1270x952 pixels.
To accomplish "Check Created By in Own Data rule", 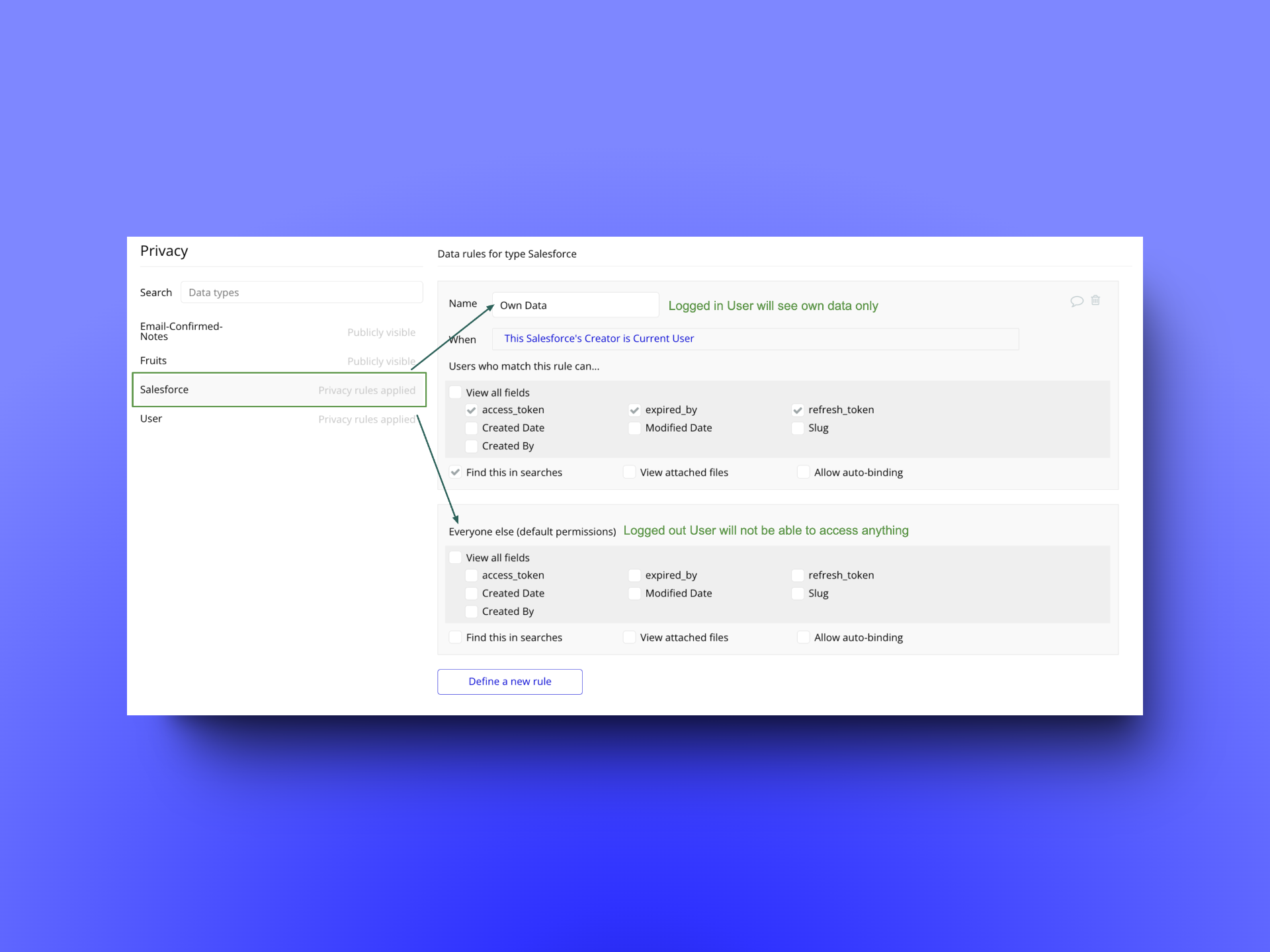I will coord(472,446).
